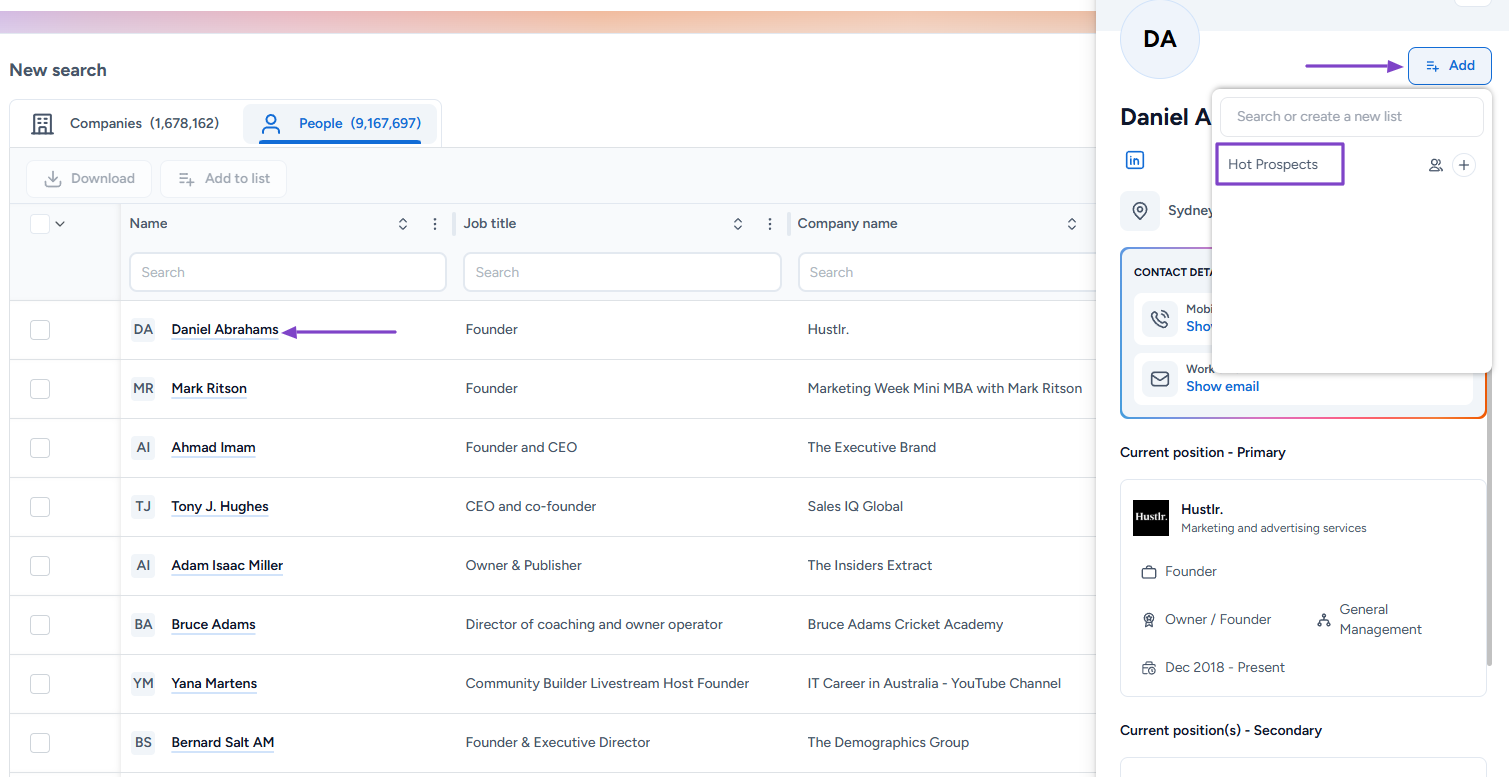Click 'The Executive Brand' company cell

click(872, 447)
